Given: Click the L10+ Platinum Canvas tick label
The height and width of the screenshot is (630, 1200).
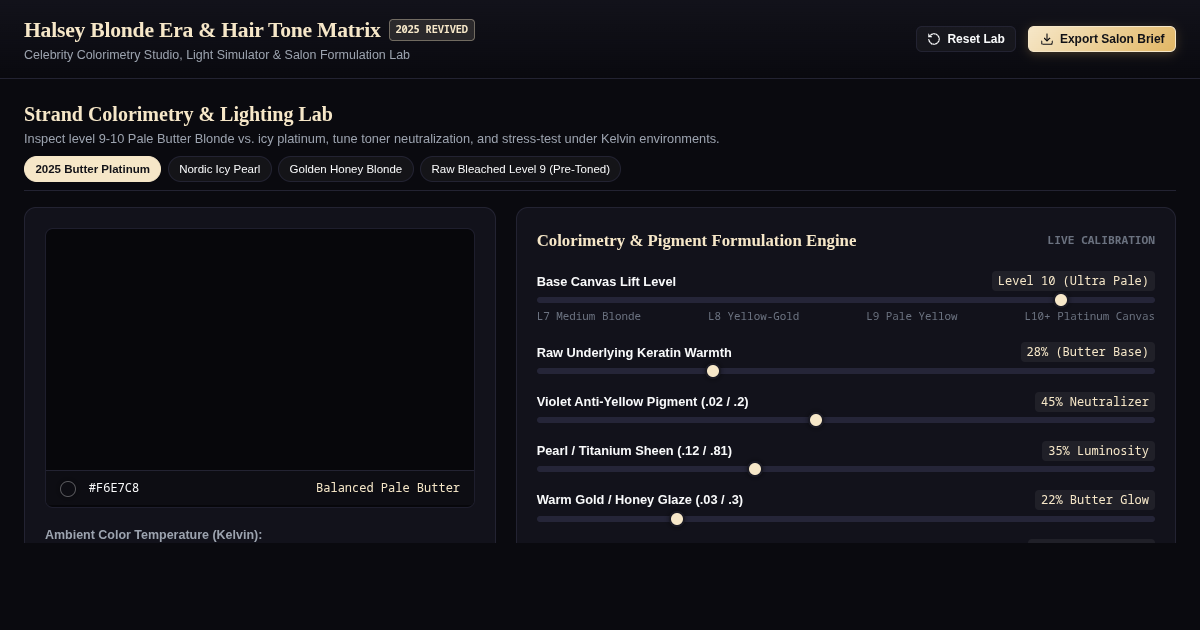Looking at the screenshot, I should 1089,316.
